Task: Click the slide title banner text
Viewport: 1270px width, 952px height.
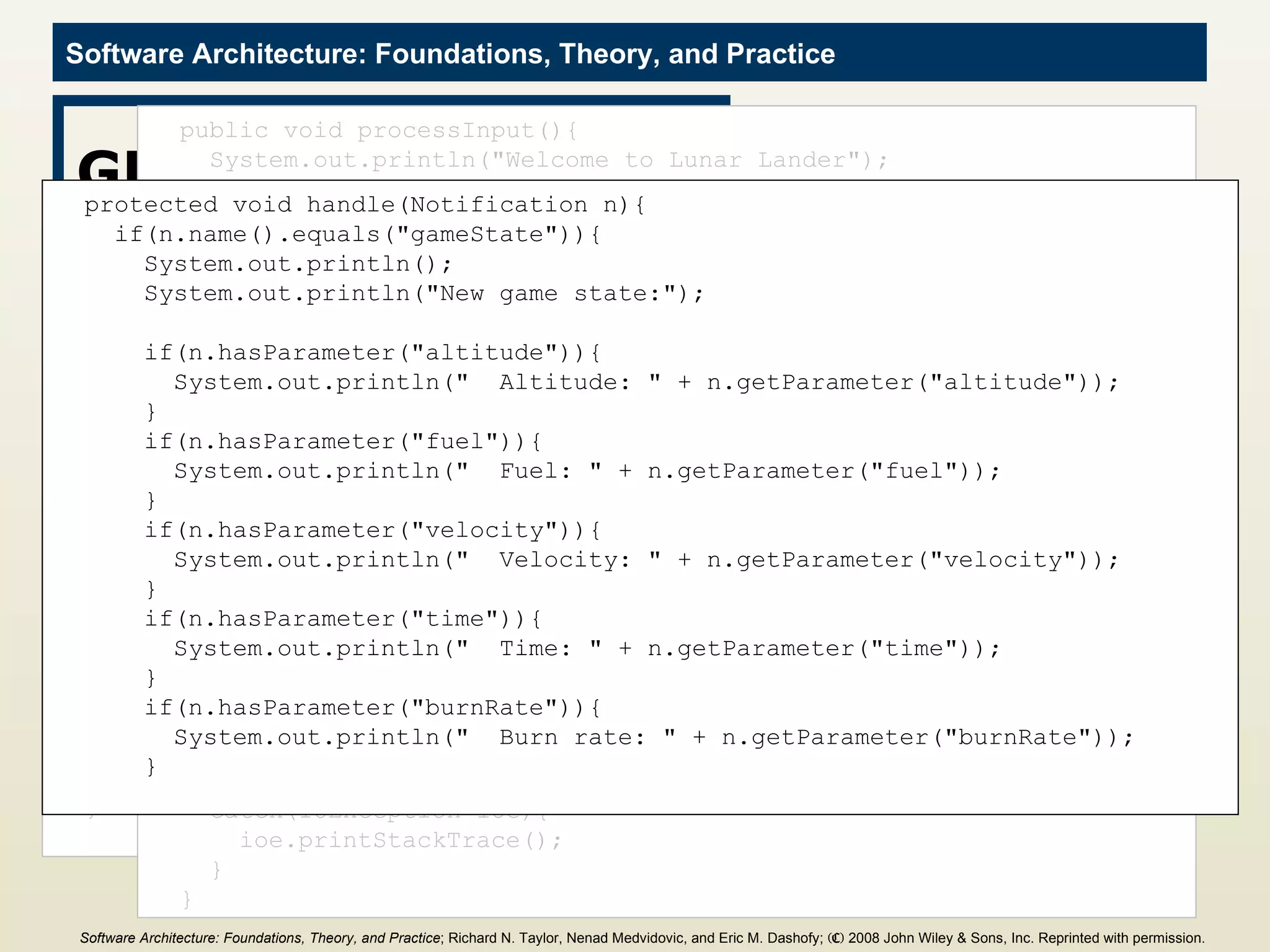Action: (x=450, y=54)
